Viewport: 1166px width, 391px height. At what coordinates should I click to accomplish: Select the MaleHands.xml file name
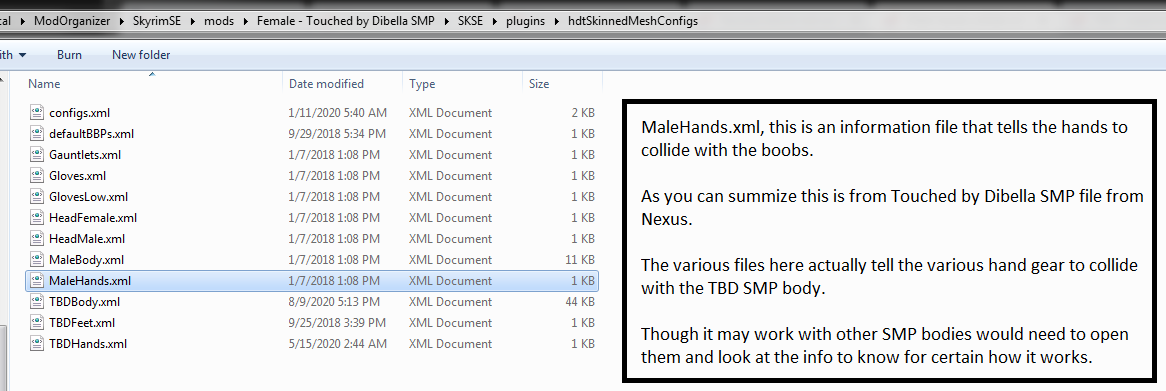90,281
